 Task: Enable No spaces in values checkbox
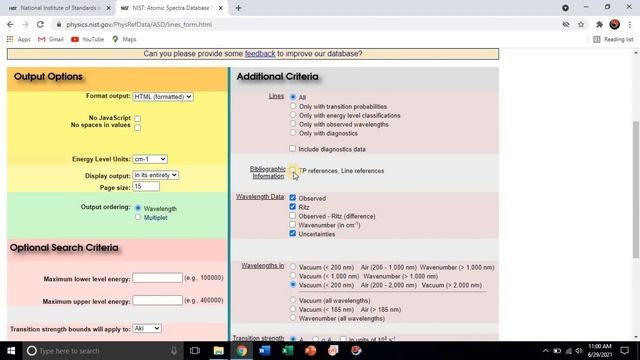[138, 127]
